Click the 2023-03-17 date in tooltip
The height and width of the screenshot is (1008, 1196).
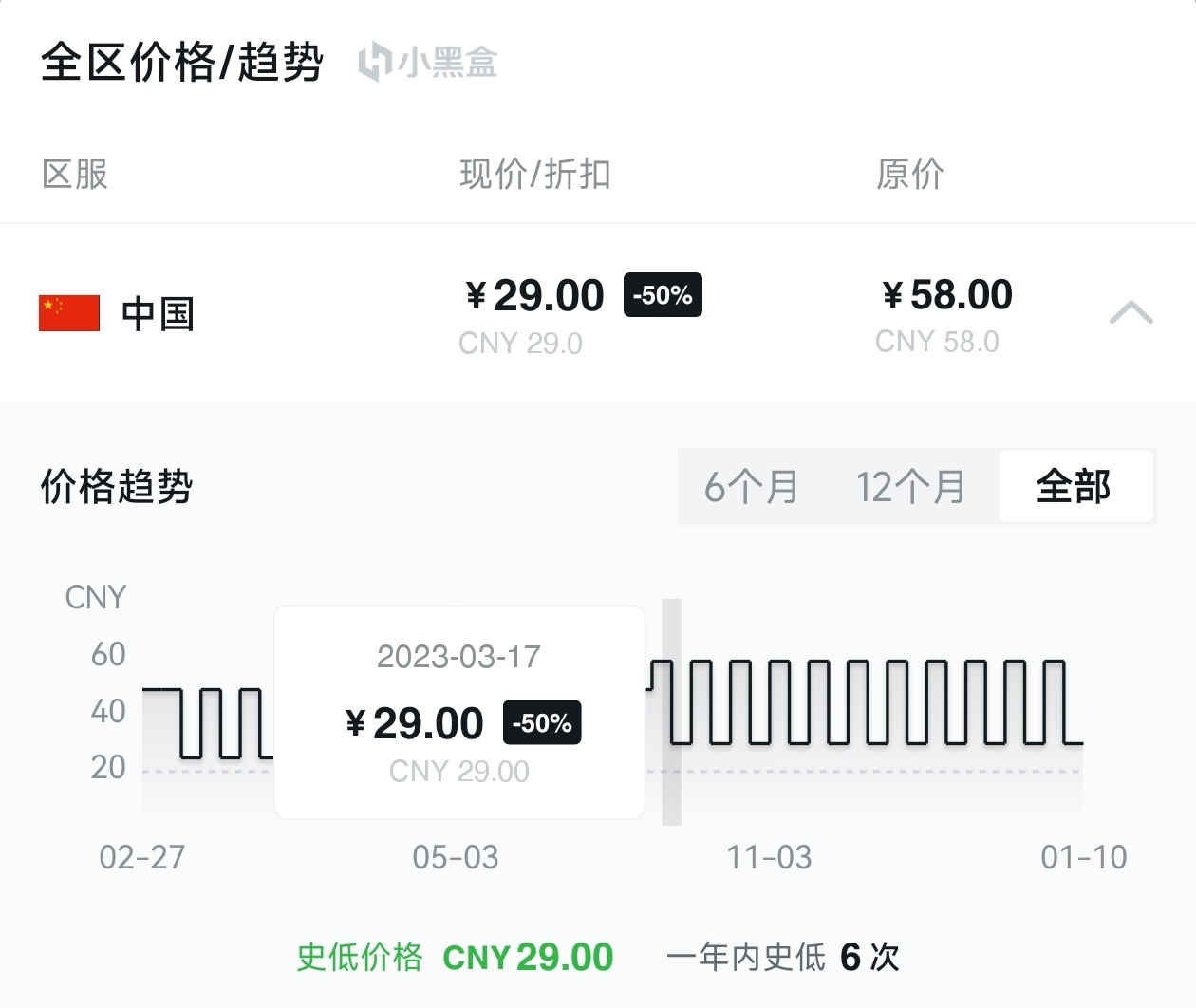click(x=458, y=657)
